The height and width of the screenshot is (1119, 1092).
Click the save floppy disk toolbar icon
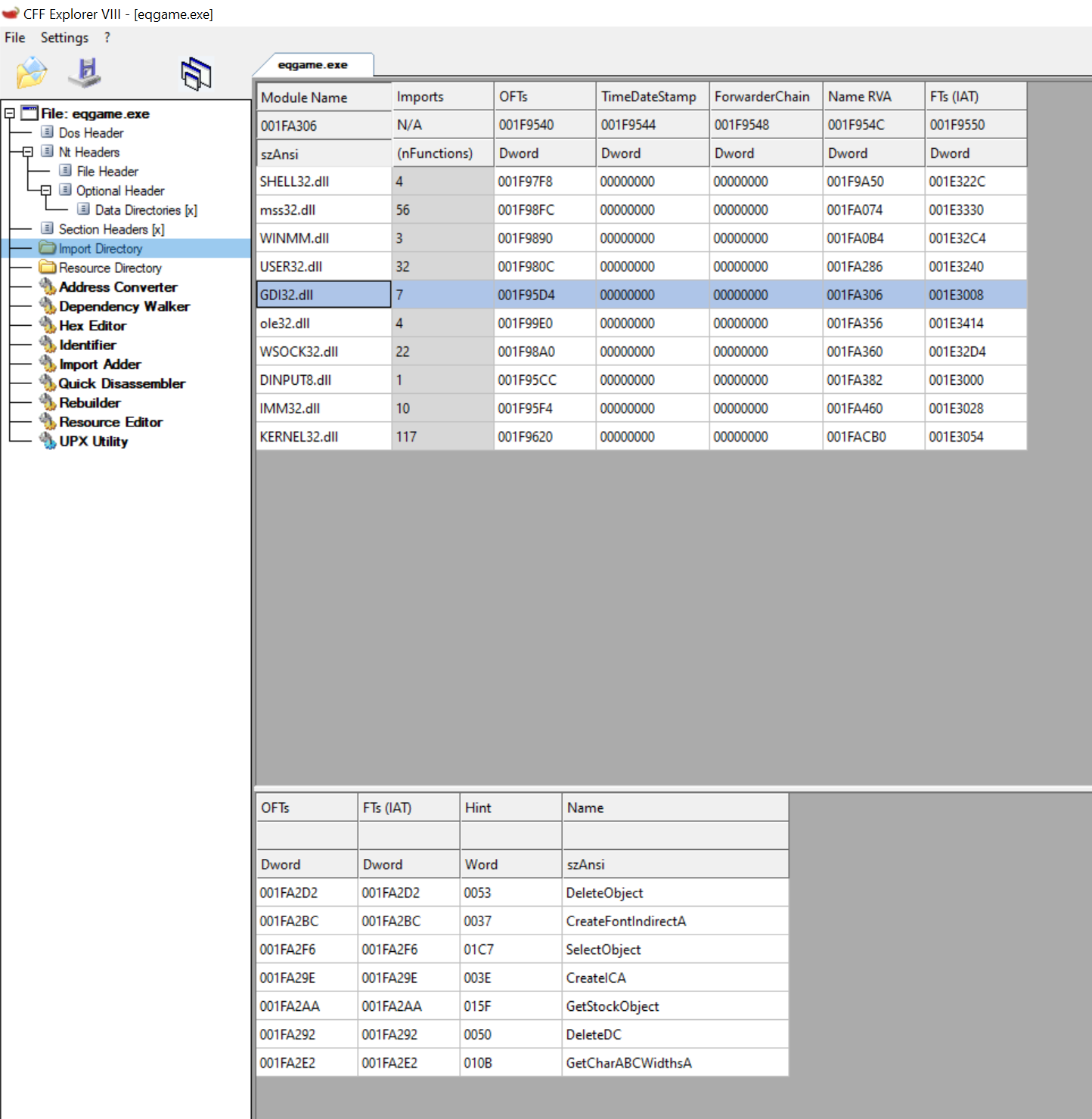point(85,73)
